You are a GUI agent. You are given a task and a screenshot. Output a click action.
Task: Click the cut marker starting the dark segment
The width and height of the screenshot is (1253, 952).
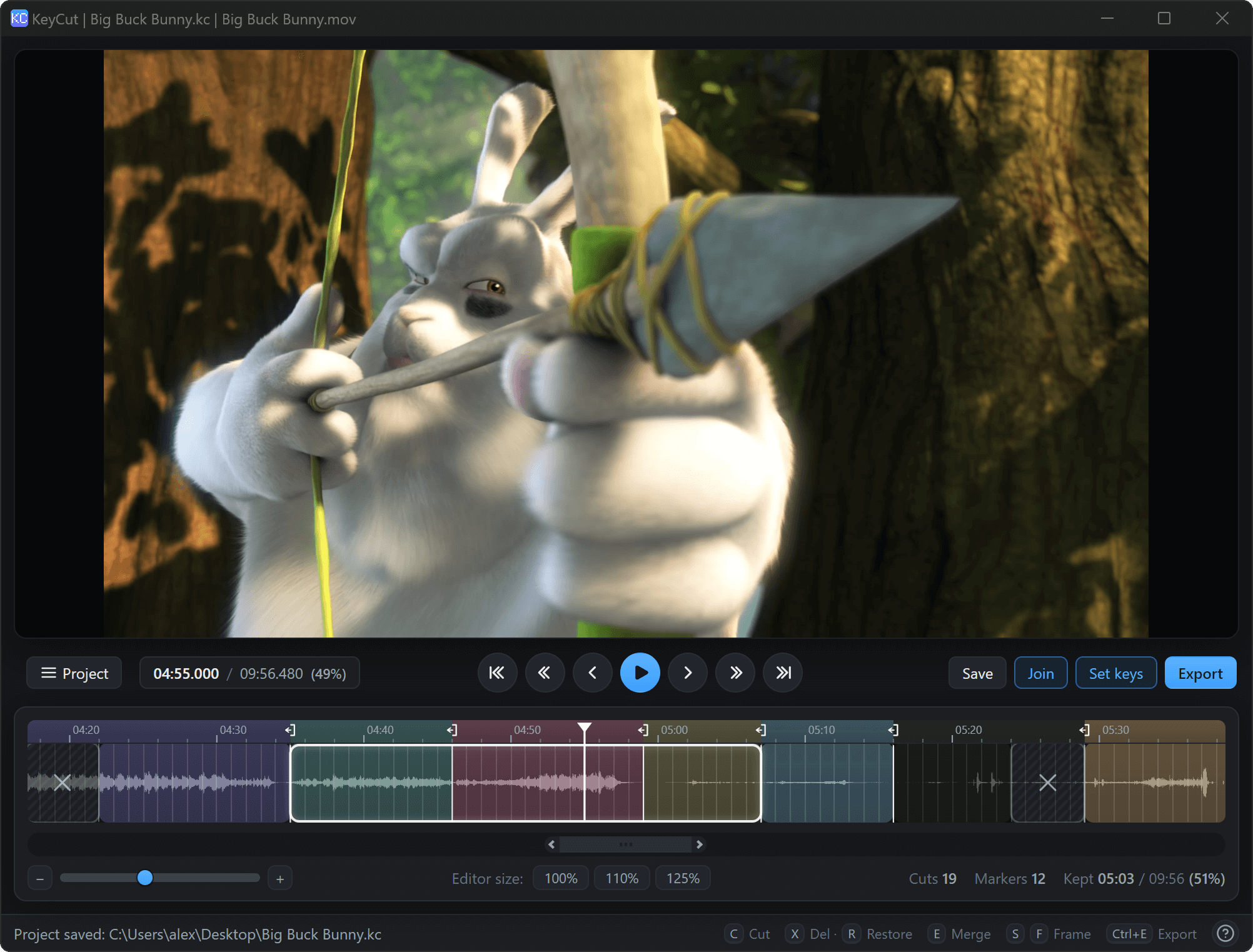pos(893,730)
